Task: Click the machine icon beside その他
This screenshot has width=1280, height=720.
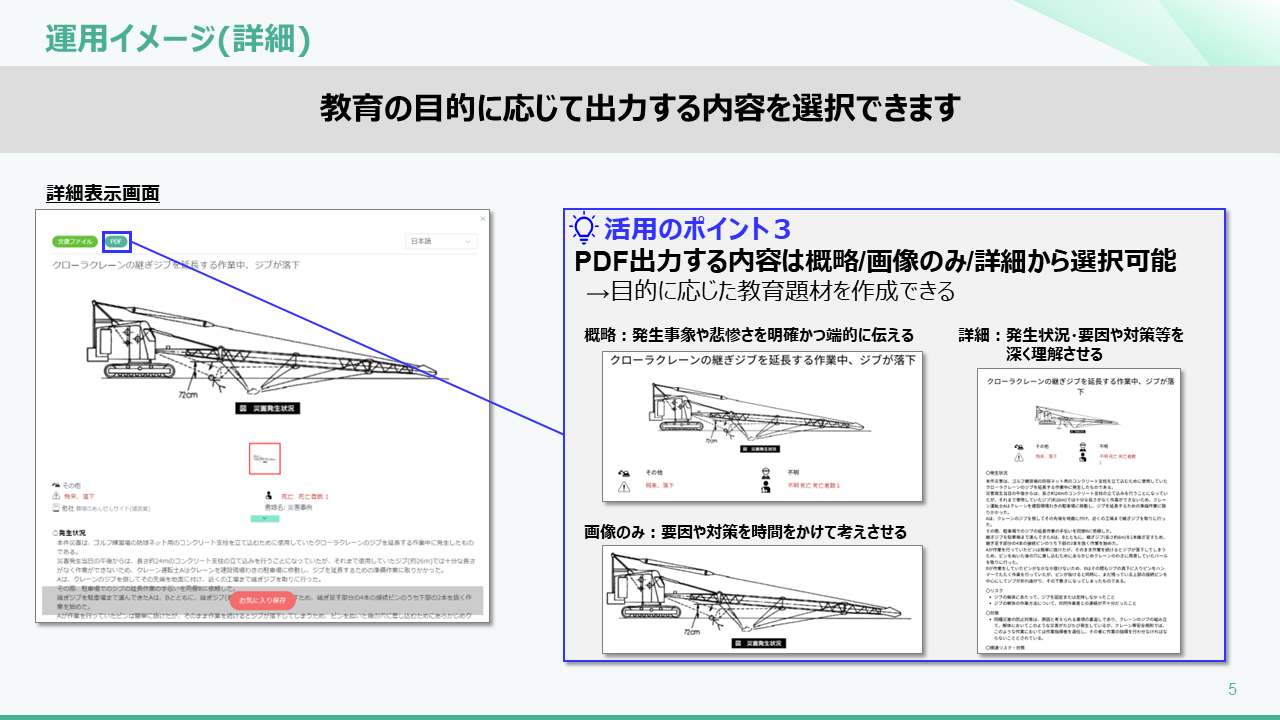Action: click(56, 483)
